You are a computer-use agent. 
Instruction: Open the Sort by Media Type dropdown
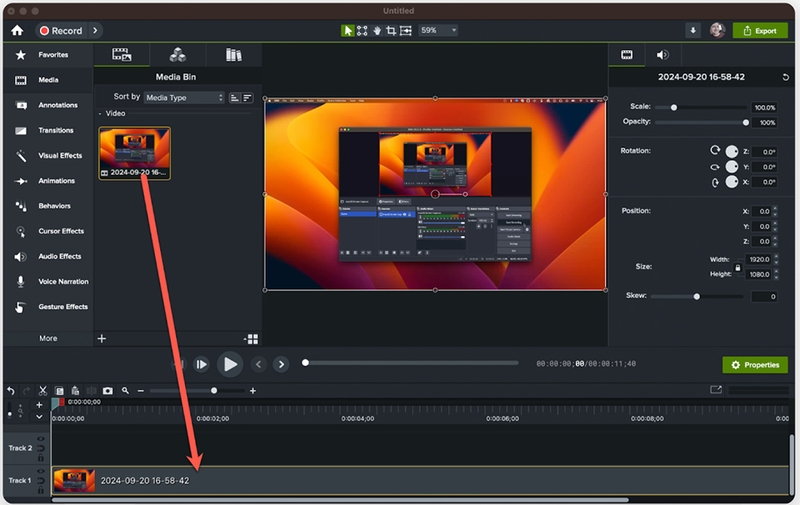click(x=184, y=97)
